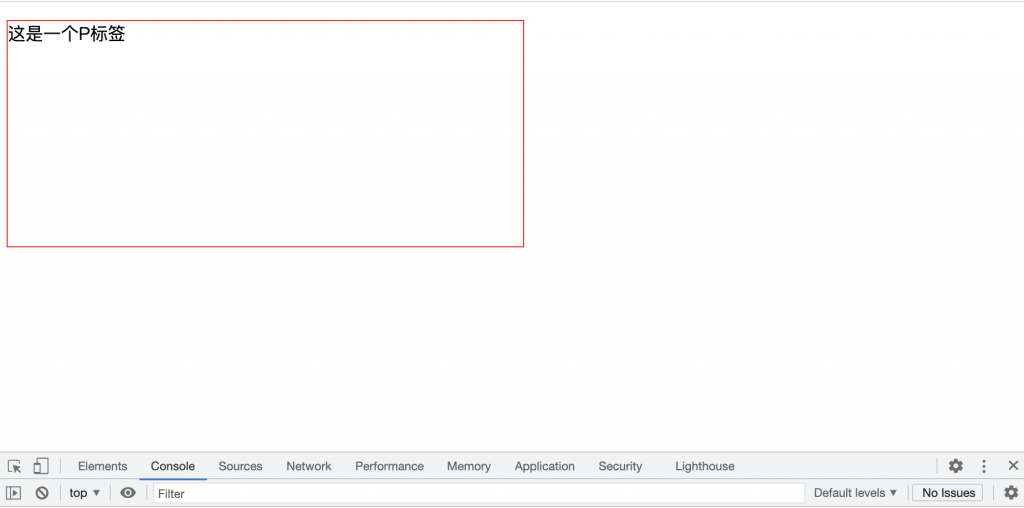The width and height of the screenshot is (1024, 508).
Task: Select the Security tab
Action: [x=620, y=466]
